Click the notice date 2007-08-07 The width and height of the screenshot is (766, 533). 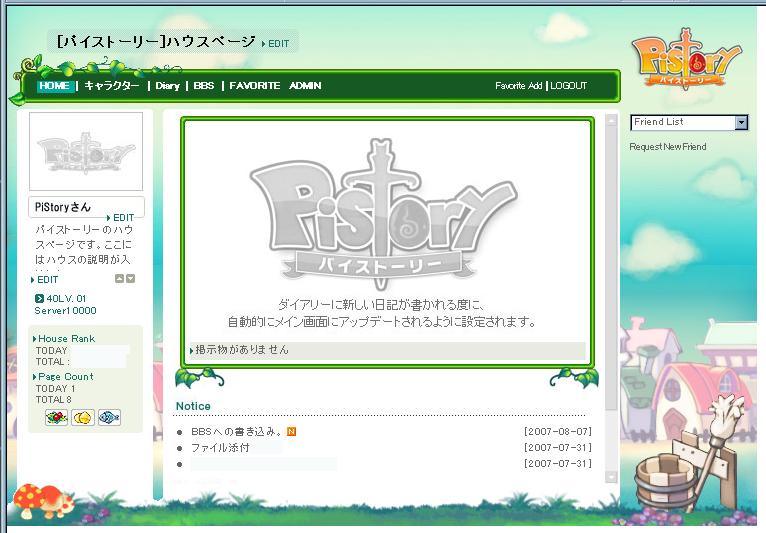[557, 432]
